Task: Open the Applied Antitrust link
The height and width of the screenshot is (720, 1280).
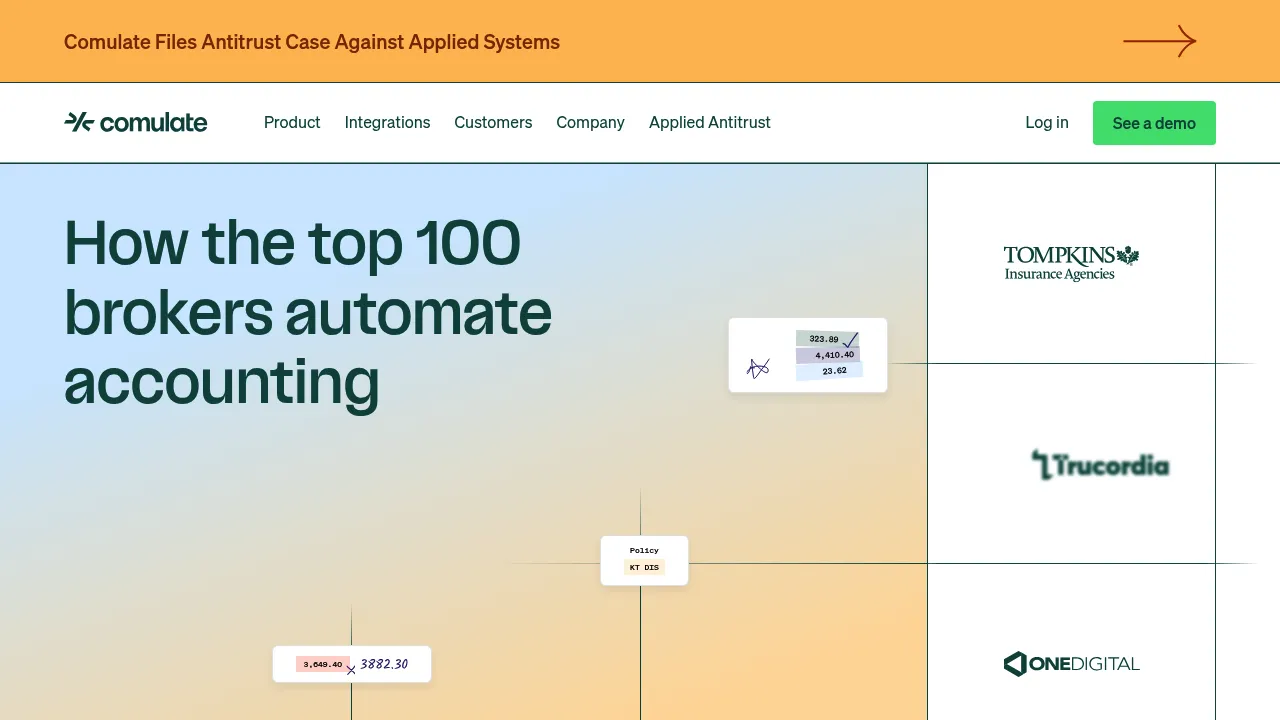Action: [x=710, y=122]
